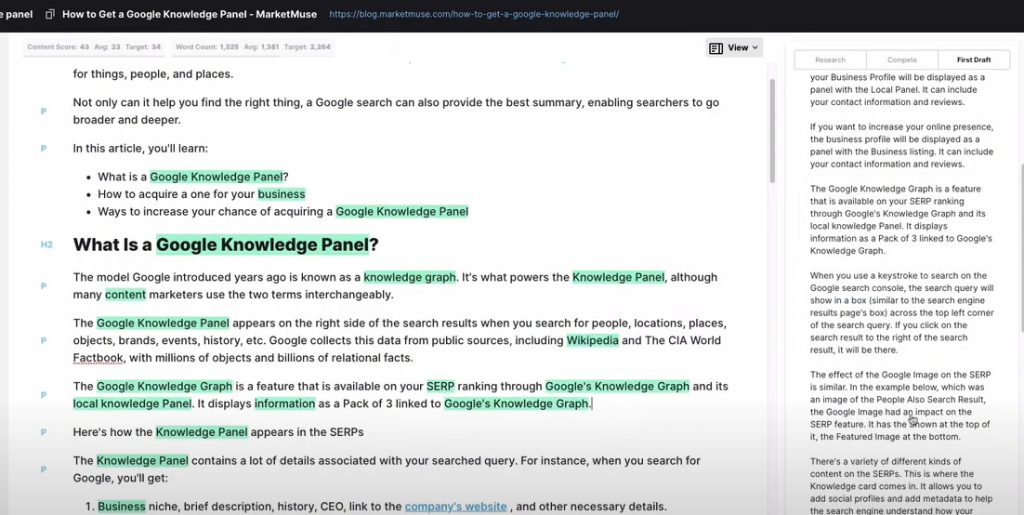1024x515 pixels.
Task: Follow the 'company's website' hyperlink
Action: tap(455, 507)
